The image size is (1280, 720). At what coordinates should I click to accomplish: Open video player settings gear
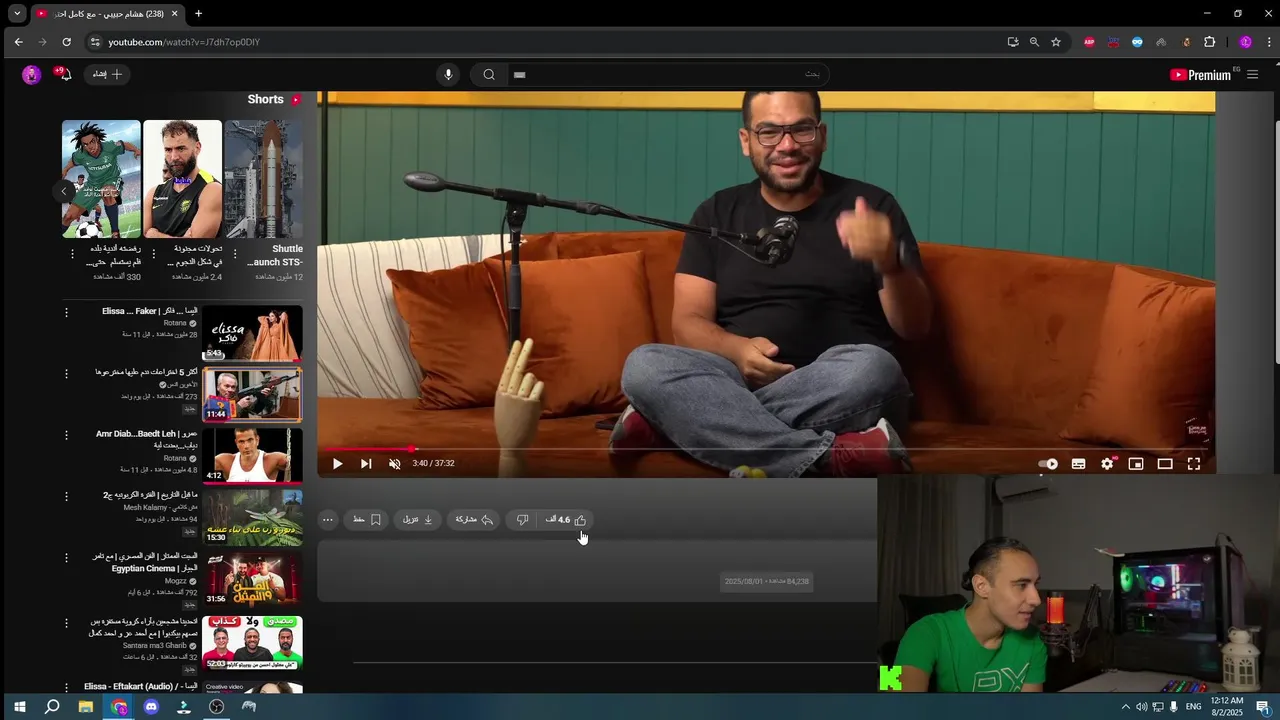pos(1107,464)
